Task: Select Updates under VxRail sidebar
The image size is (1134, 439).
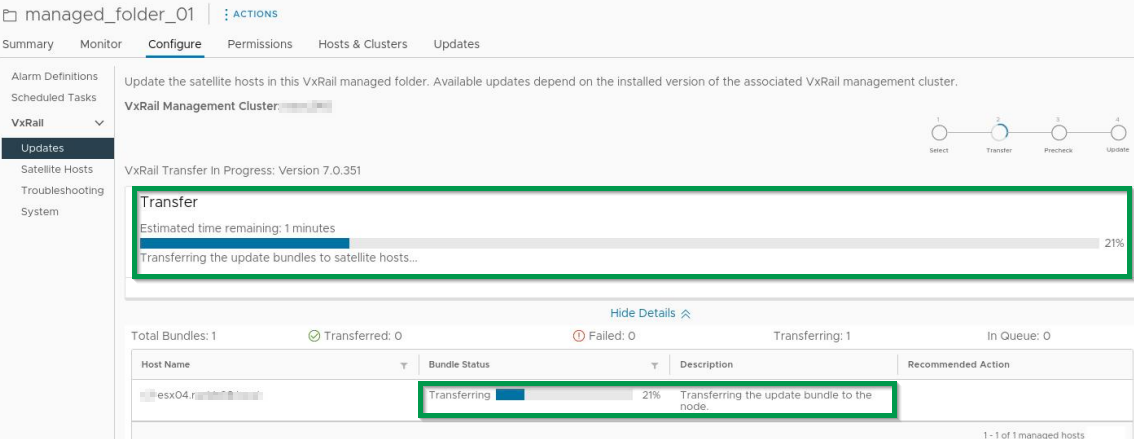Action: pos(57,148)
